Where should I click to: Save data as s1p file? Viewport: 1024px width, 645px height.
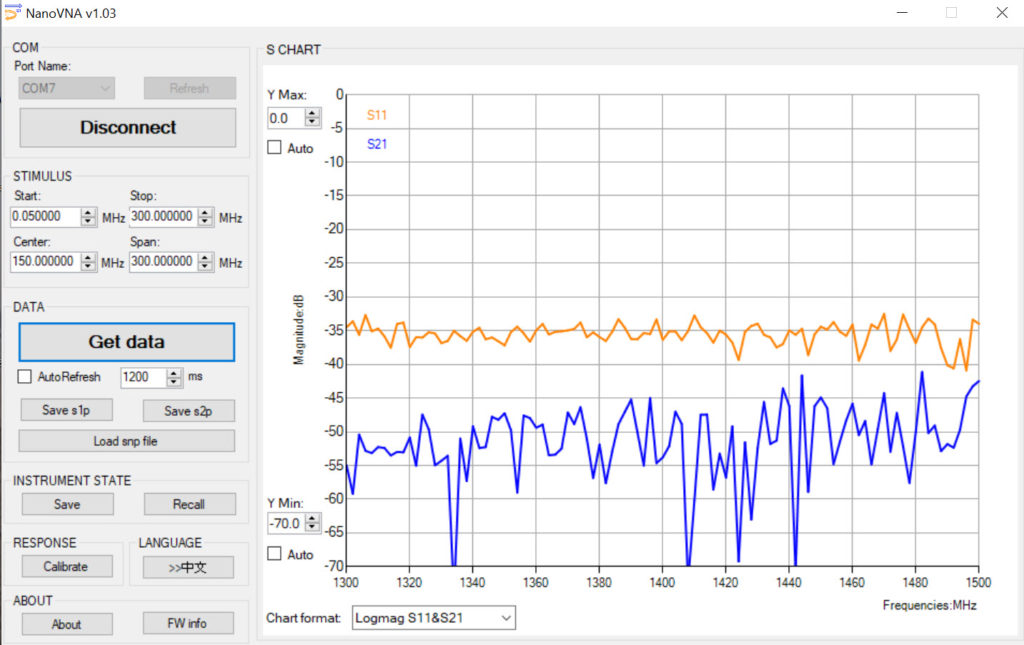(x=67, y=410)
